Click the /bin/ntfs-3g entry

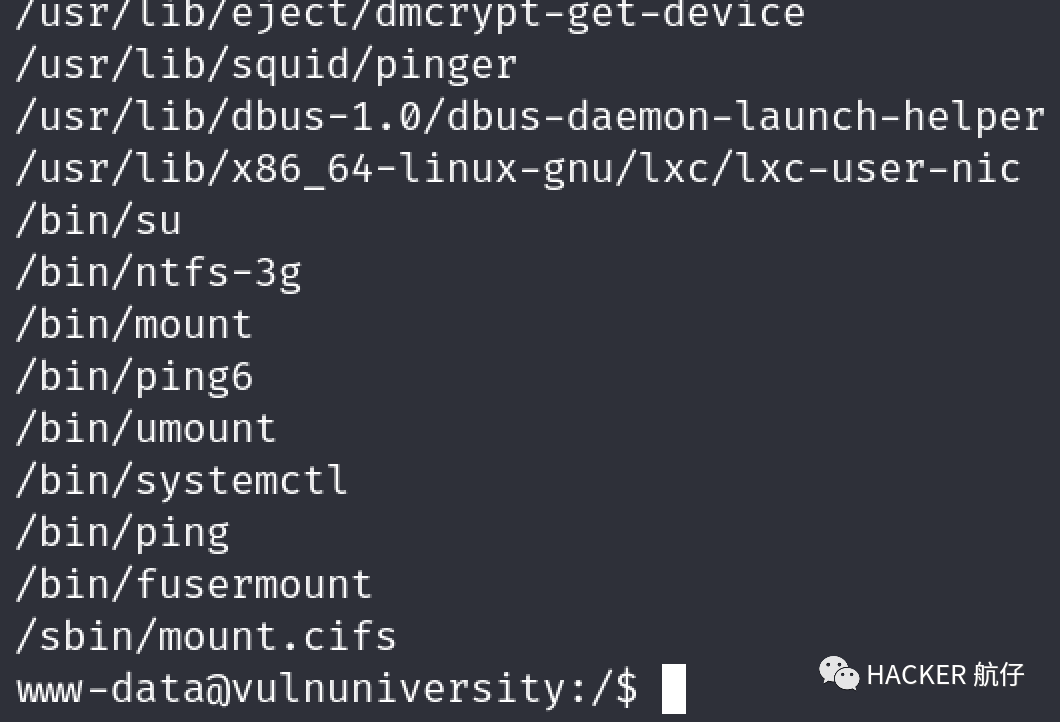pyautogui.click(x=158, y=273)
